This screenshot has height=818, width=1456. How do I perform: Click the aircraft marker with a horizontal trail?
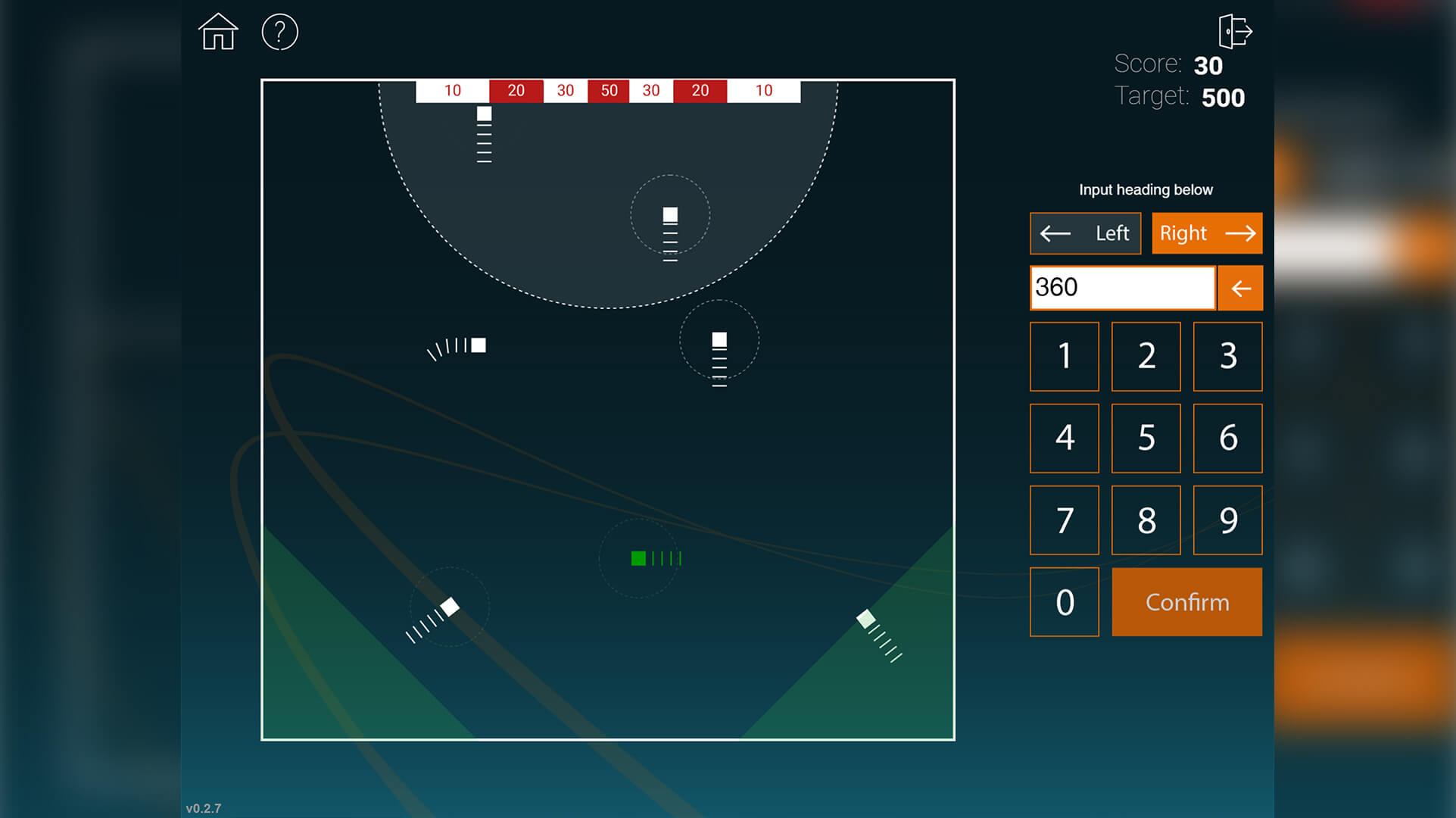[478, 345]
